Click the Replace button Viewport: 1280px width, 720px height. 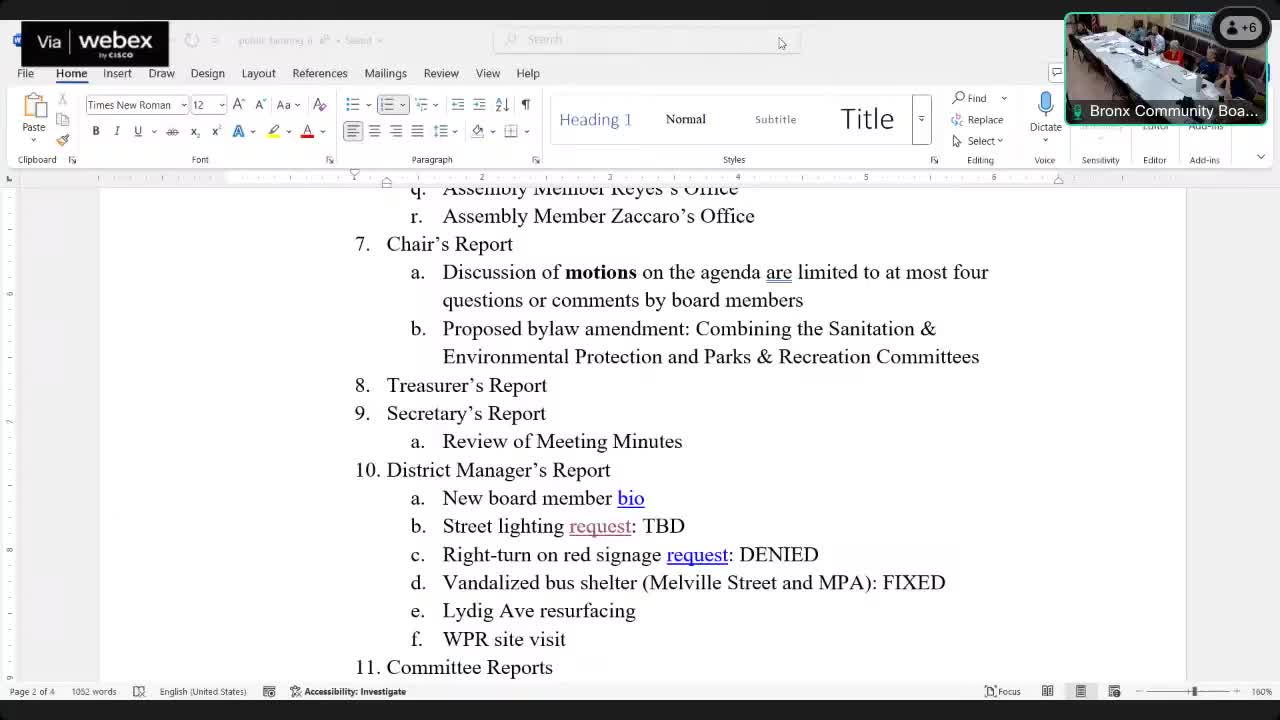(x=977, y=120)
